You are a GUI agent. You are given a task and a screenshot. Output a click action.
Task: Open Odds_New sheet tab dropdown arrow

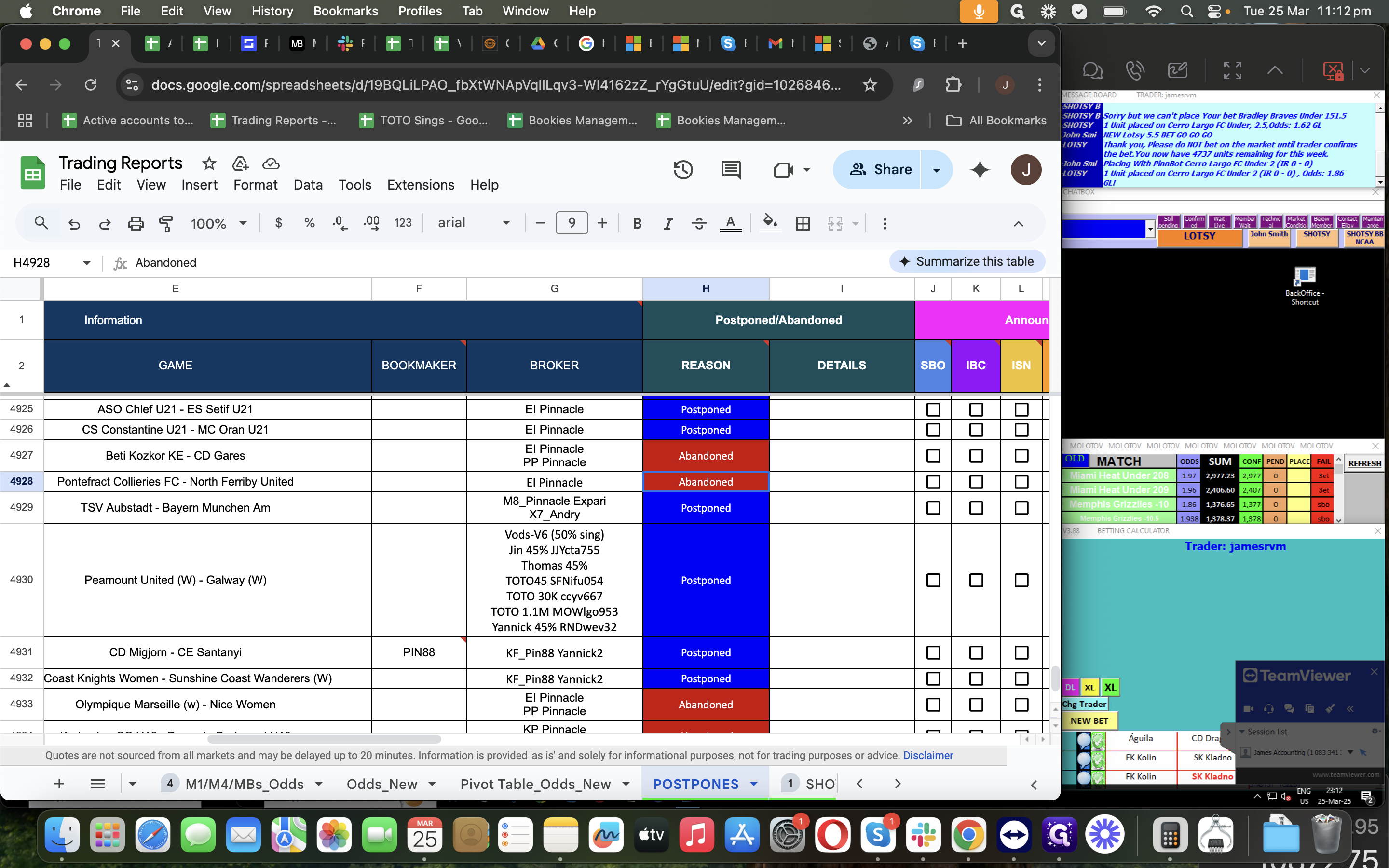coord(432,784)
